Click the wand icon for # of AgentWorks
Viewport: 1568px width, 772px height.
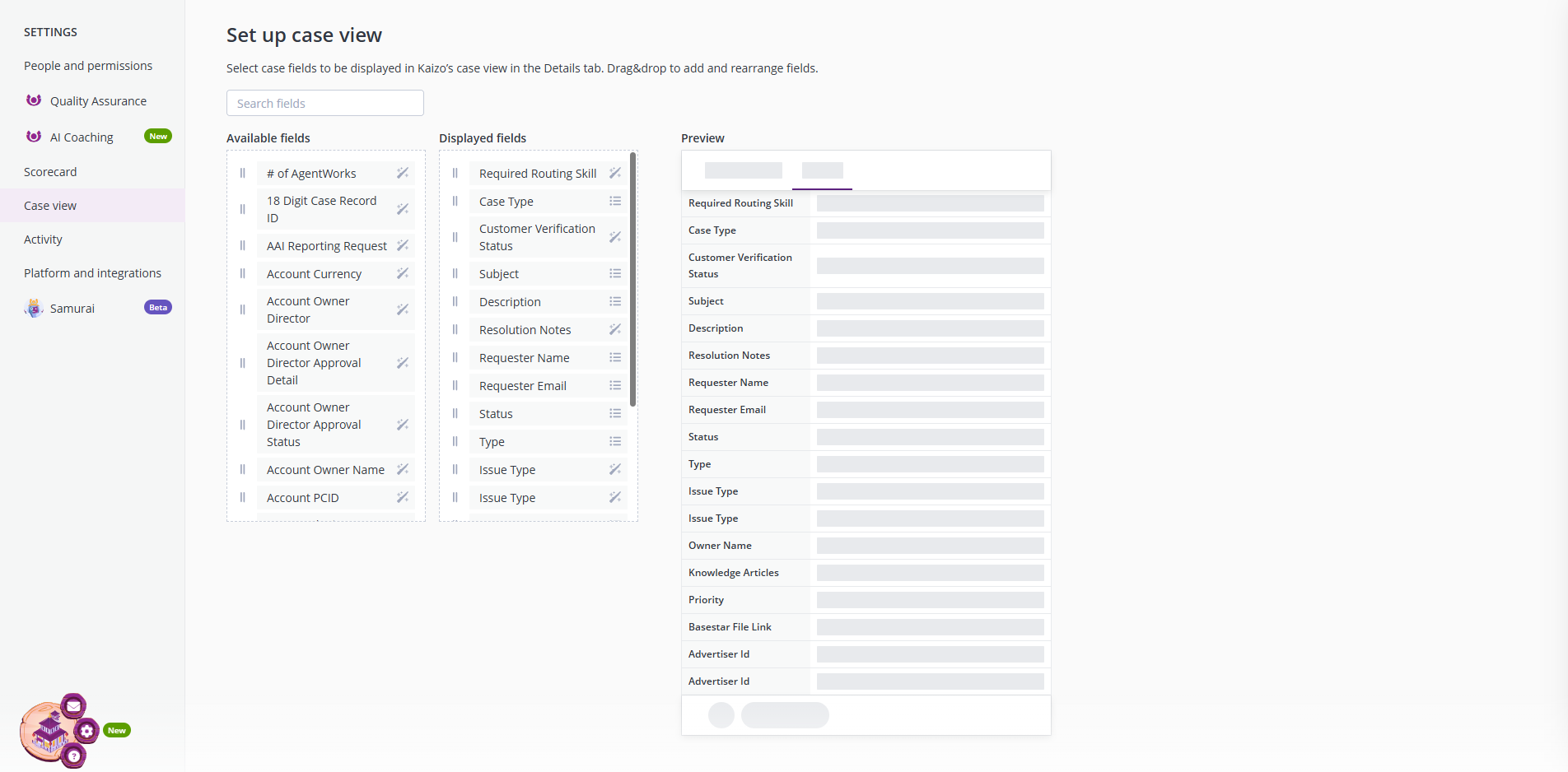403,173
